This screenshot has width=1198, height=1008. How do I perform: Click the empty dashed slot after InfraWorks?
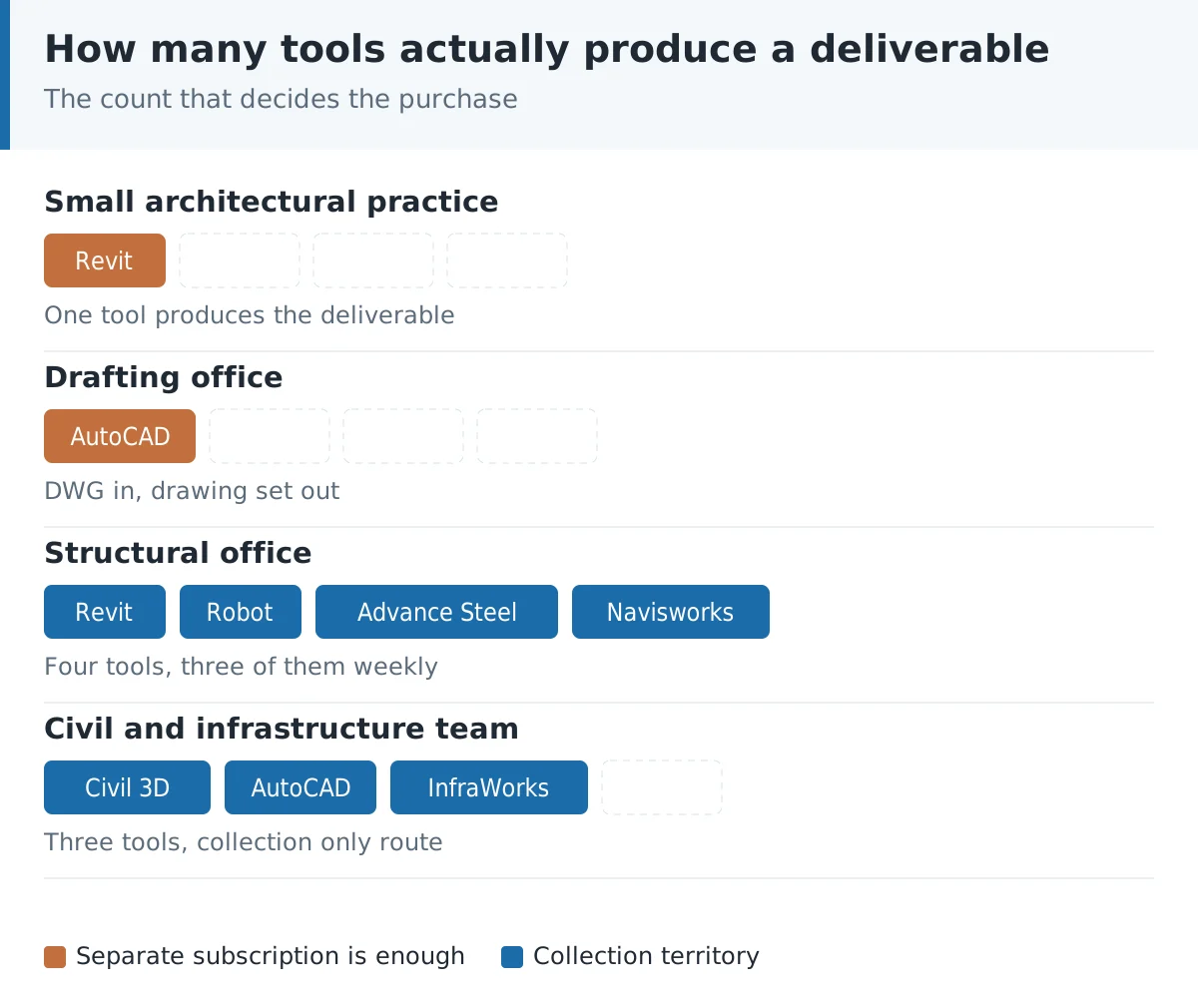click(x=662, y=787)
